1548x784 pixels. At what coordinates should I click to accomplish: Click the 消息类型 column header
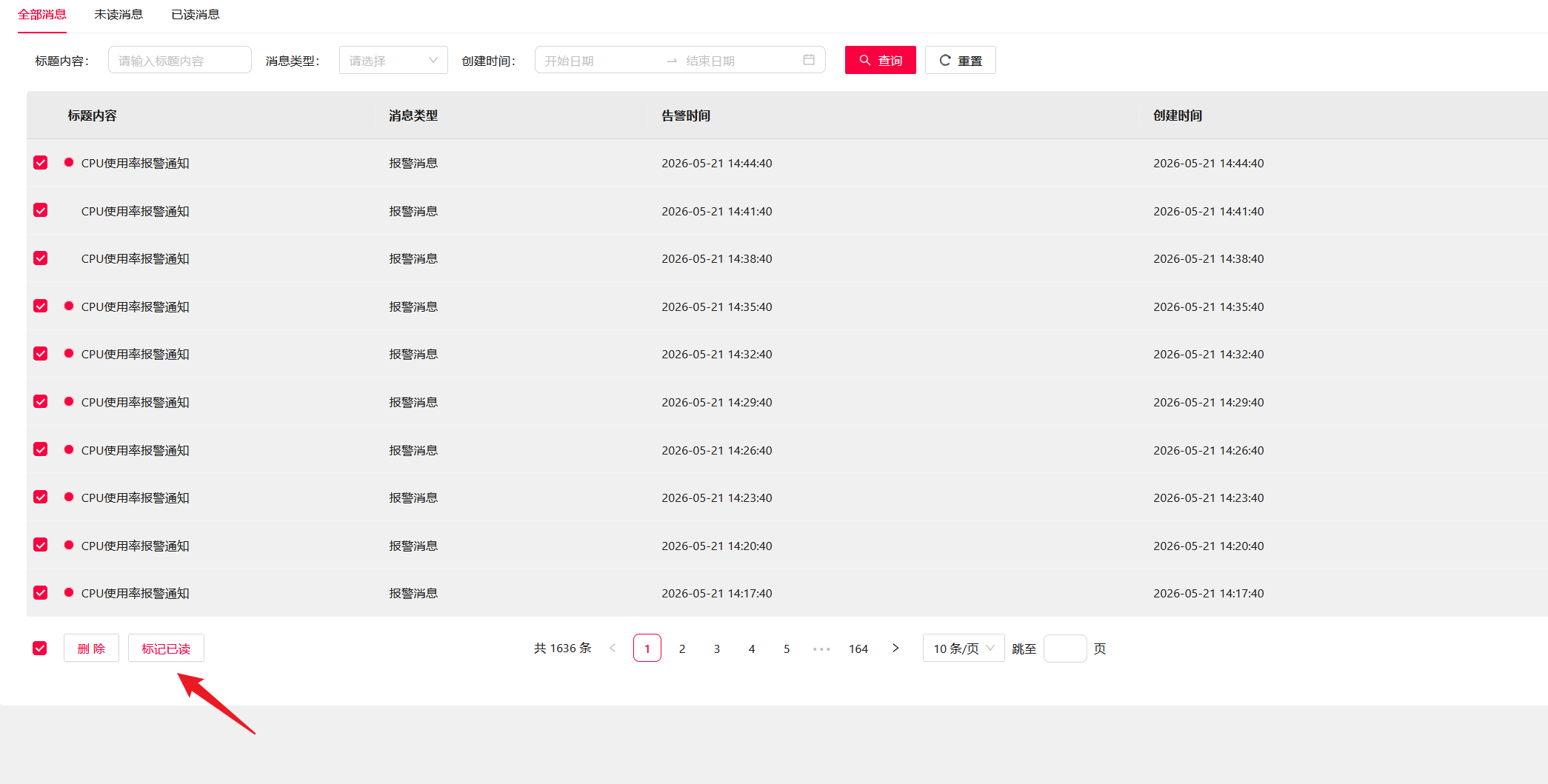point(413,115)
